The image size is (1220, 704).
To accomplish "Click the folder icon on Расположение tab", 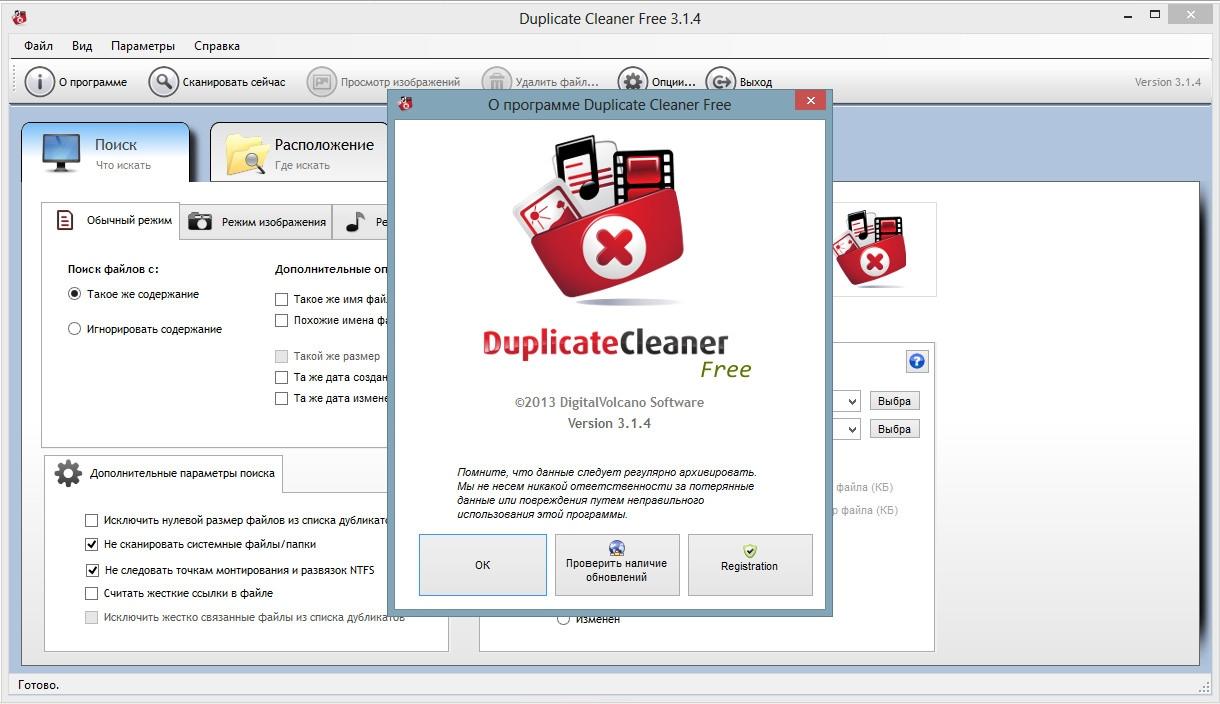I will (x=246, y=154).
